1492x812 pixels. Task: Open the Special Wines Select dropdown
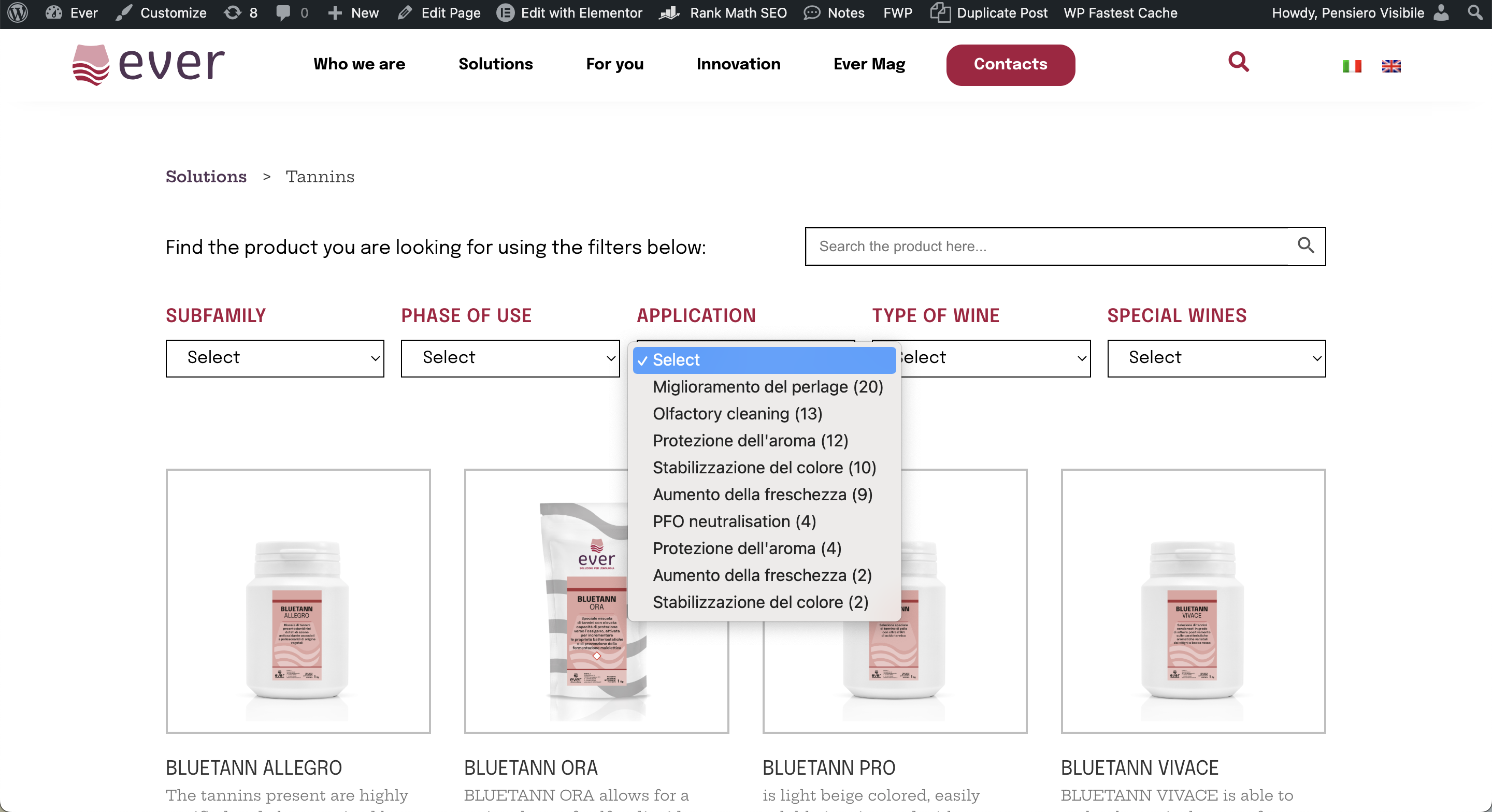click(1216, 358)
